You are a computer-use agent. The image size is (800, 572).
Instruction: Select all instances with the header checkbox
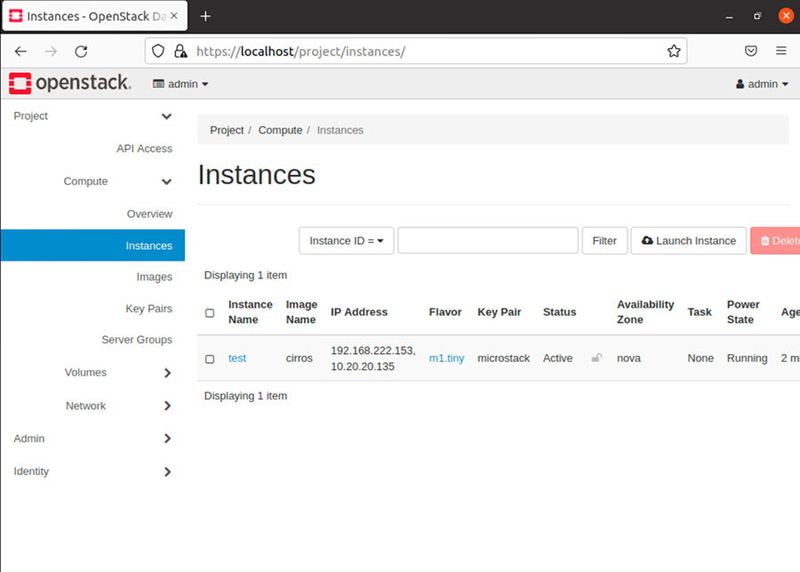(210, 313)
